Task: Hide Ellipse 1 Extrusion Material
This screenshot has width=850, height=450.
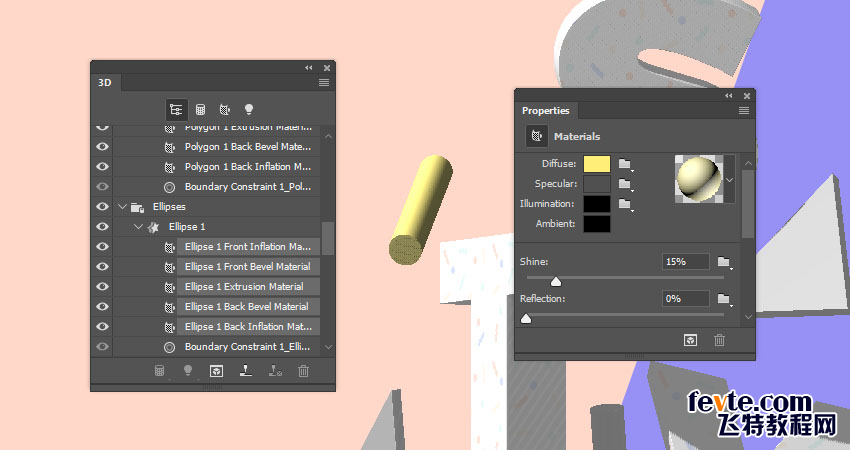Action: [x=102, y=287]
